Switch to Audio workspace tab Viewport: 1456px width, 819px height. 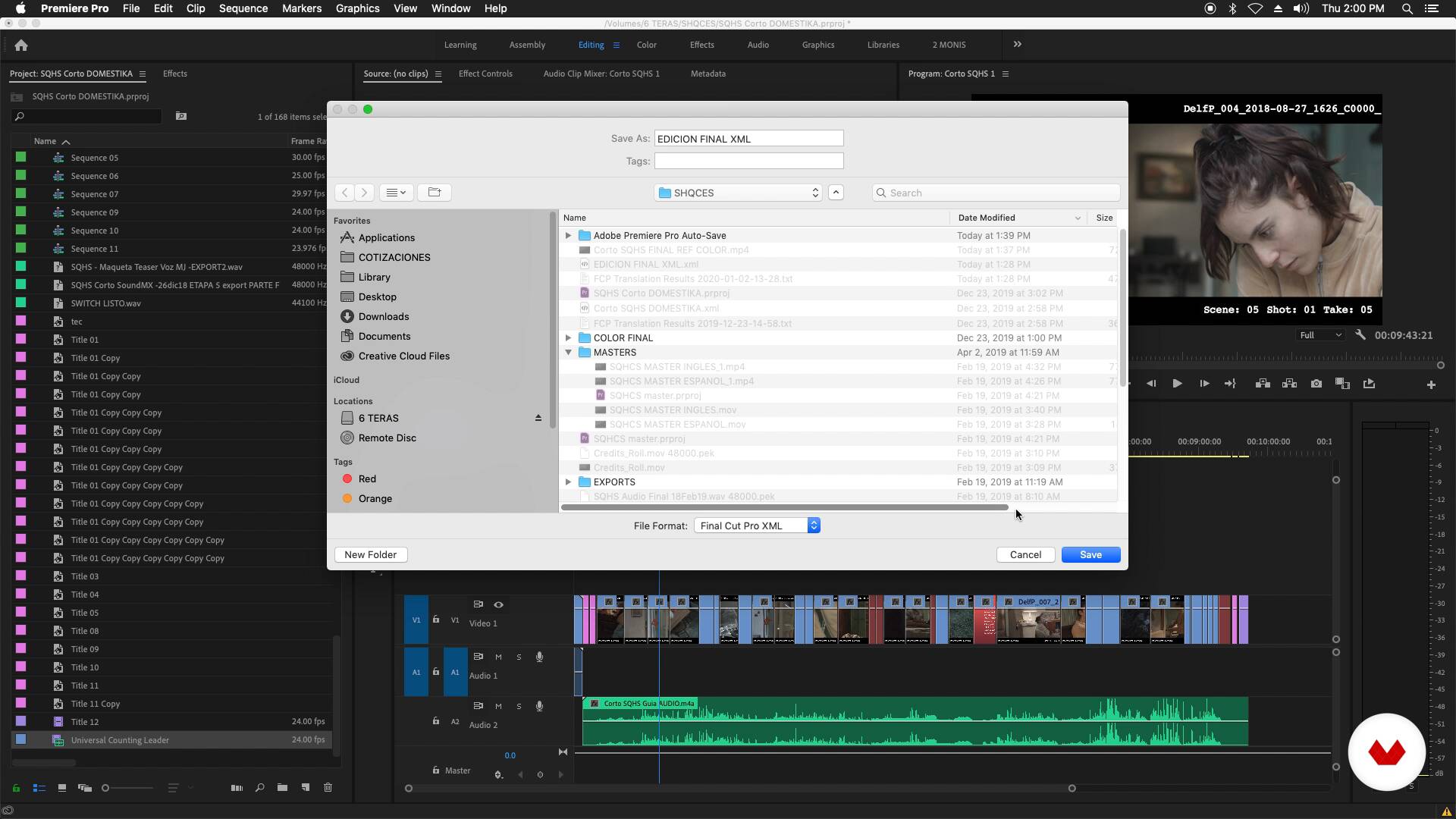click(x=758, y=45)
